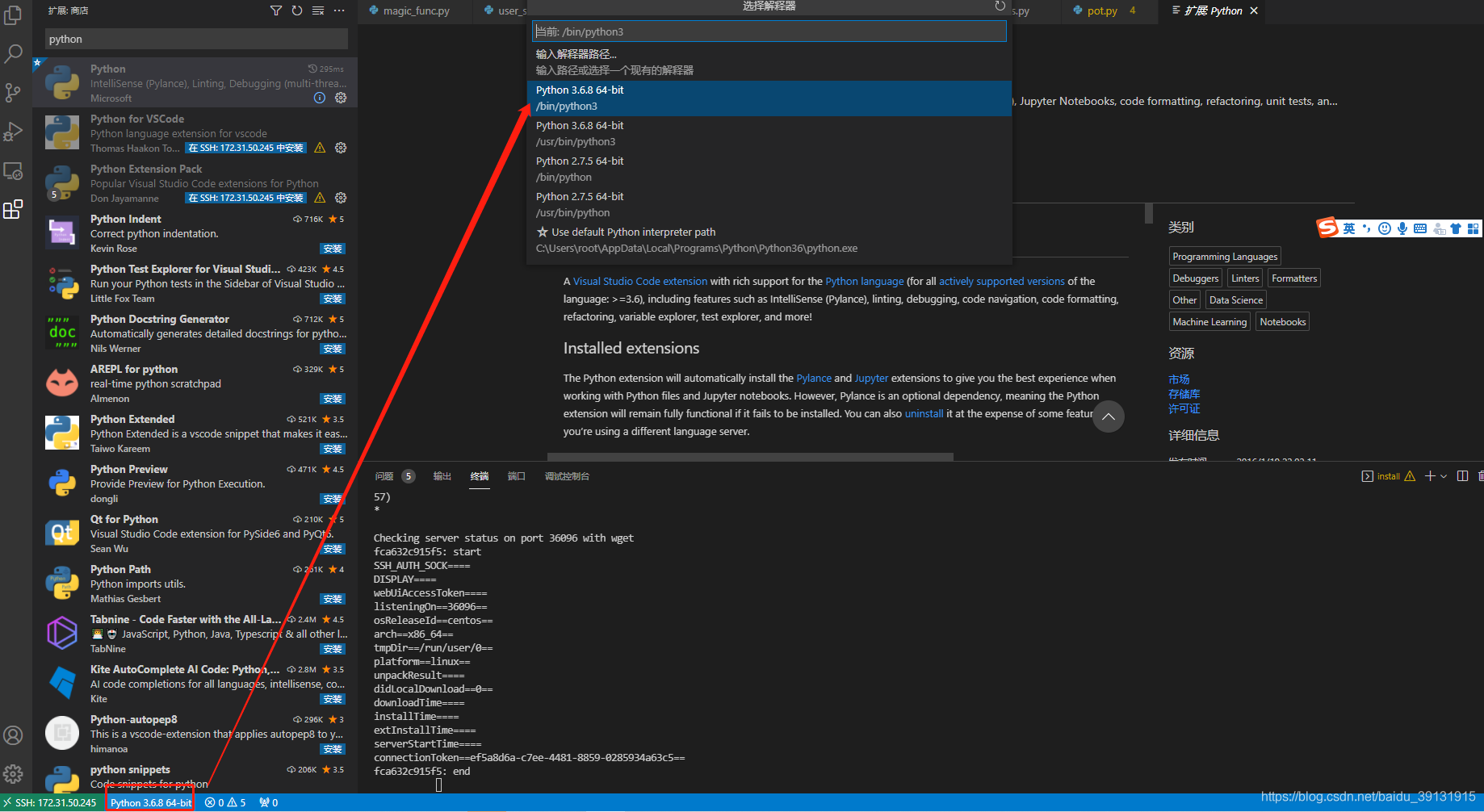Open the Qt for Python extension entry
This screenshot has width=1484, height=812.
195,534
